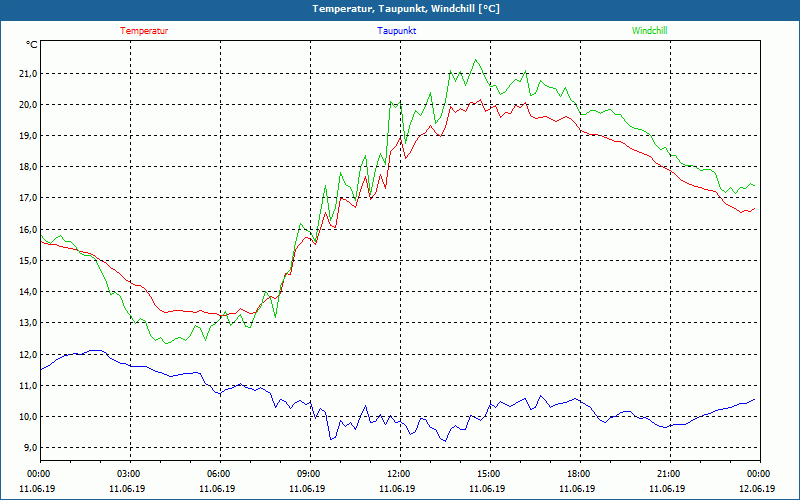Click the red Temperatur curve's right end
Image resolution: width=800 pixels, height=500 pixels.
pyautogui.click(x=754, y=208)
